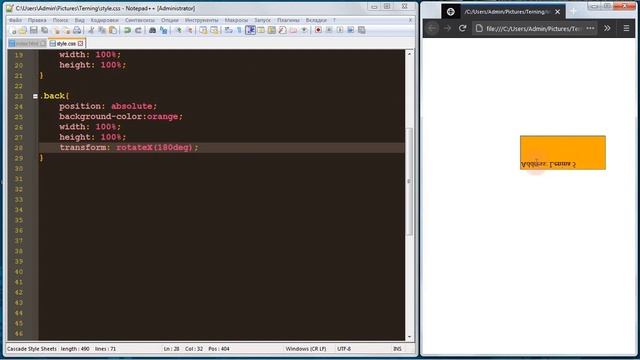This screenshot has width=640, height=360.
Task: Click 'rotateX(180deg)' value in editor
Action: pyautogui.click(x=154, y=147)
